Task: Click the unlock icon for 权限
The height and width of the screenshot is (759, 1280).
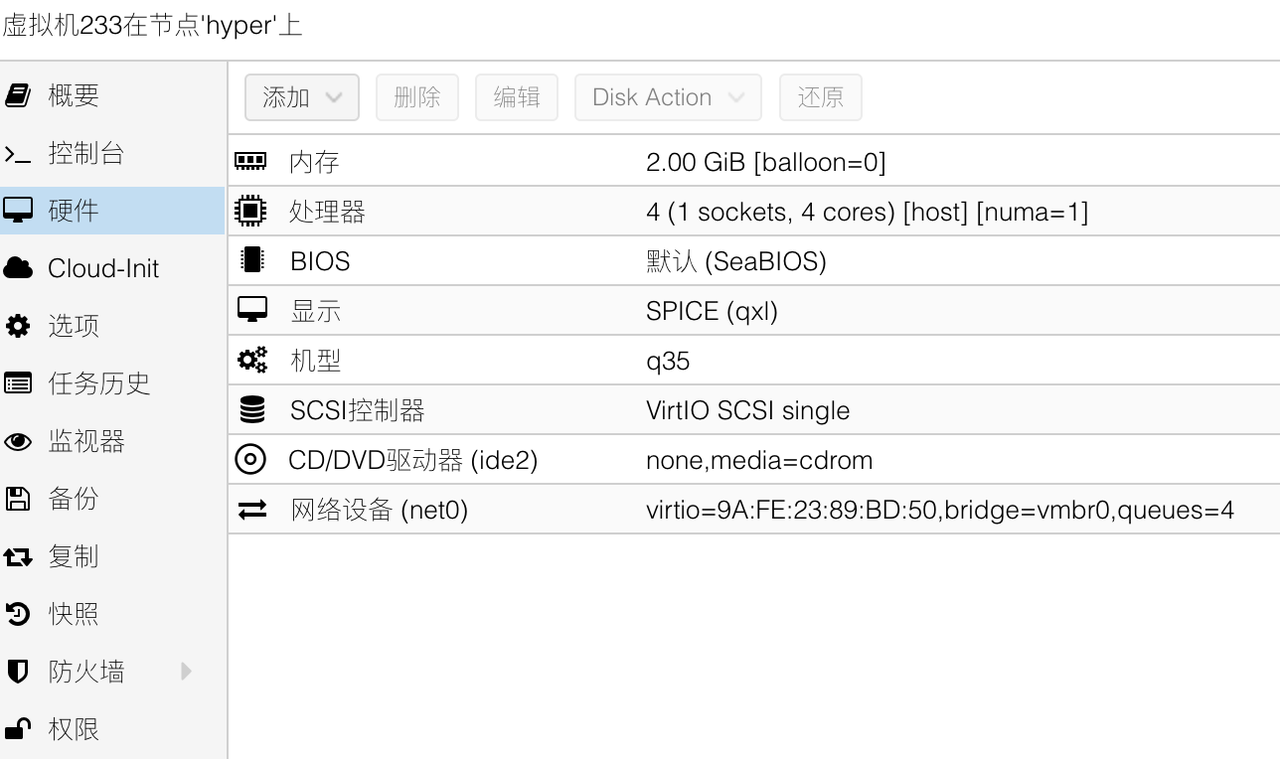Action: pos(18,729)
